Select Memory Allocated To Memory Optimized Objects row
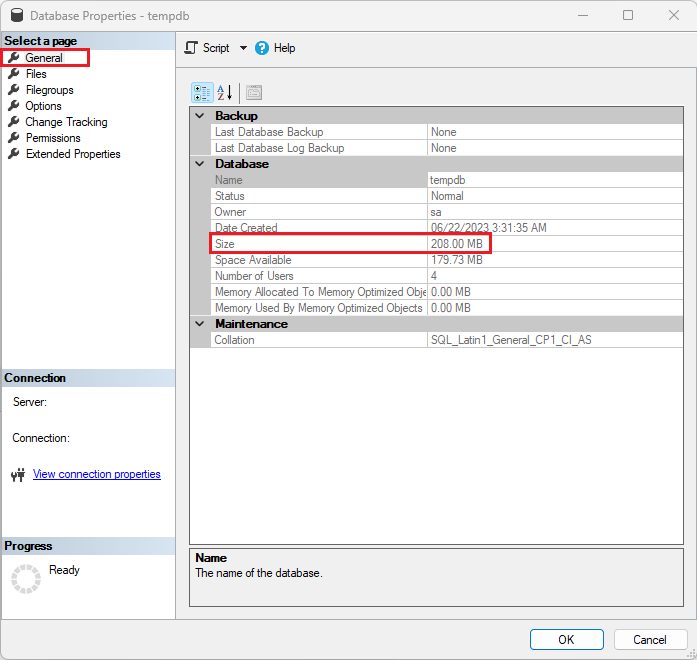The width and height of the screenshot is (697, 660). (447, 292)
